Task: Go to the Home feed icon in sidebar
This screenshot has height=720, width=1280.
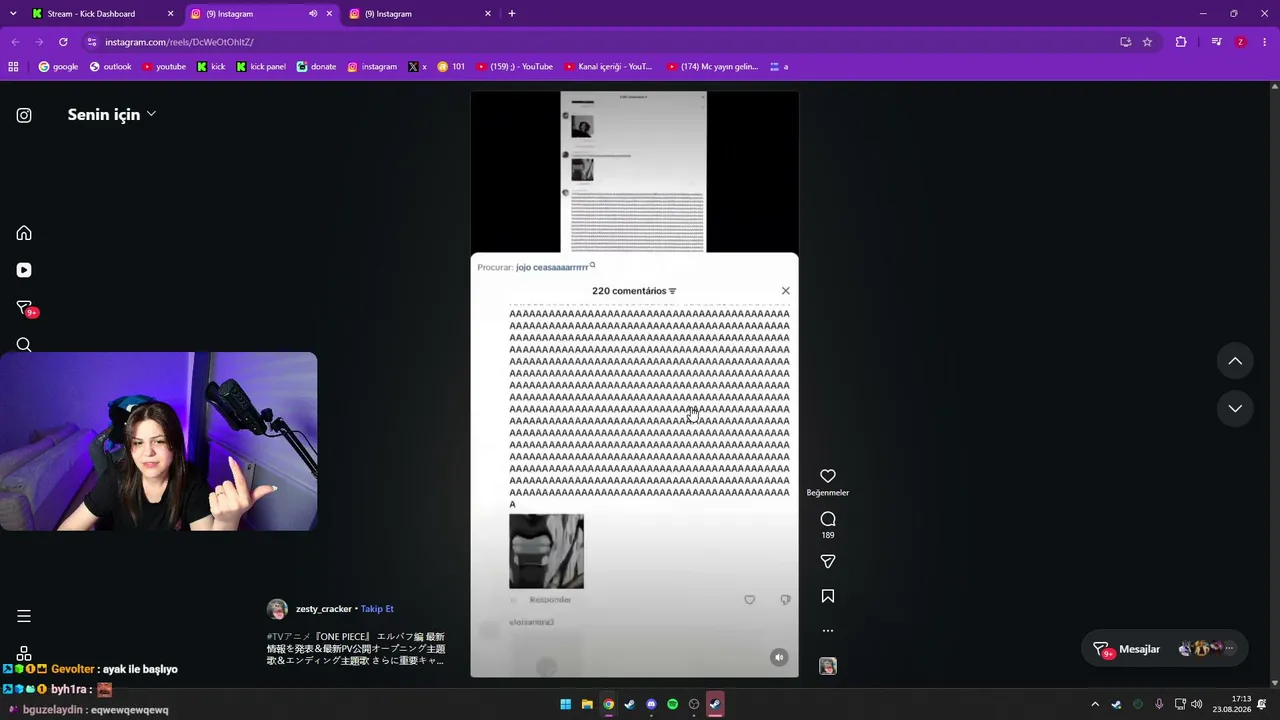Action: [x=24, y=233]
